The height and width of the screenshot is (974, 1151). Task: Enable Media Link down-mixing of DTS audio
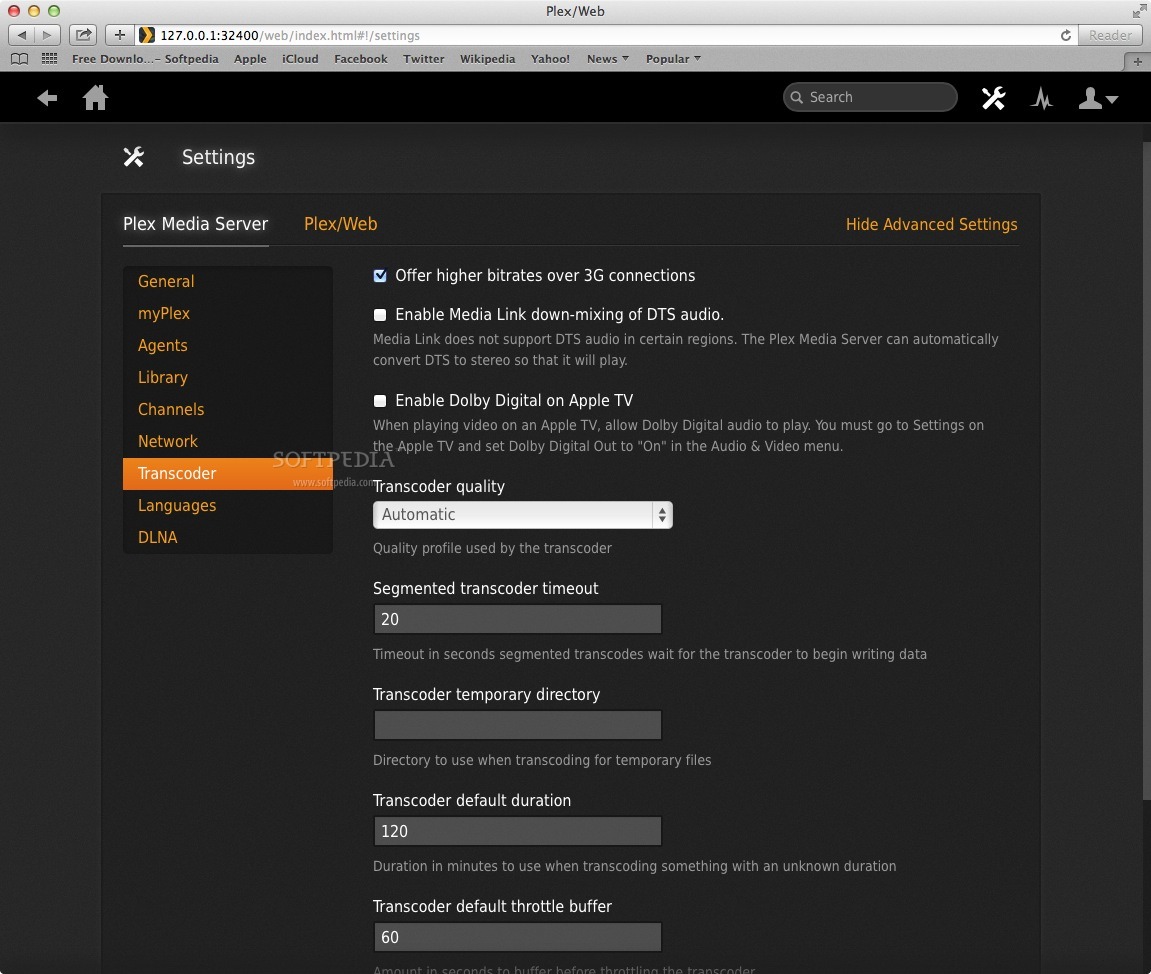coord(380,315)
